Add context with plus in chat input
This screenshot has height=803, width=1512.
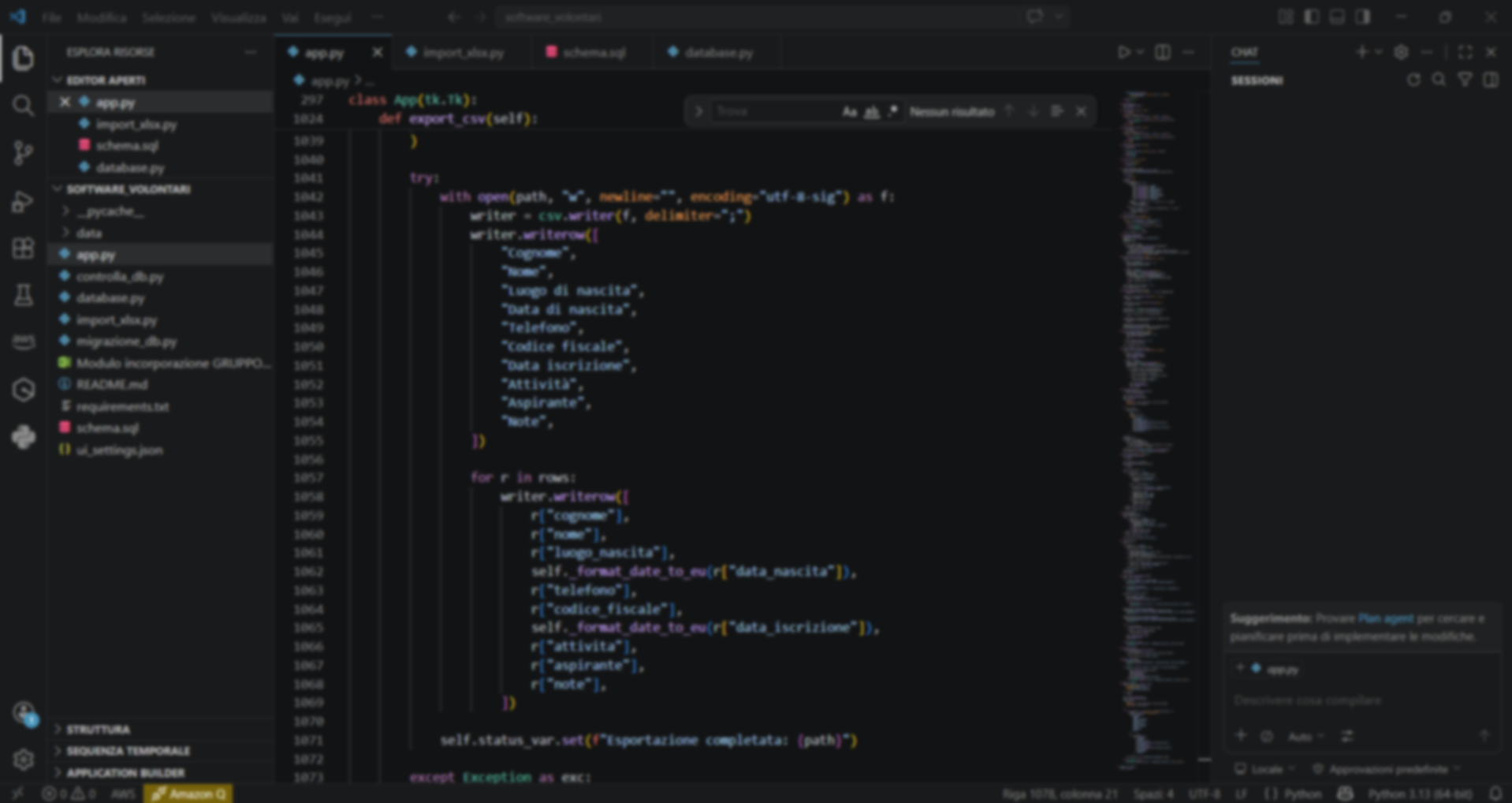[1241, 736]
